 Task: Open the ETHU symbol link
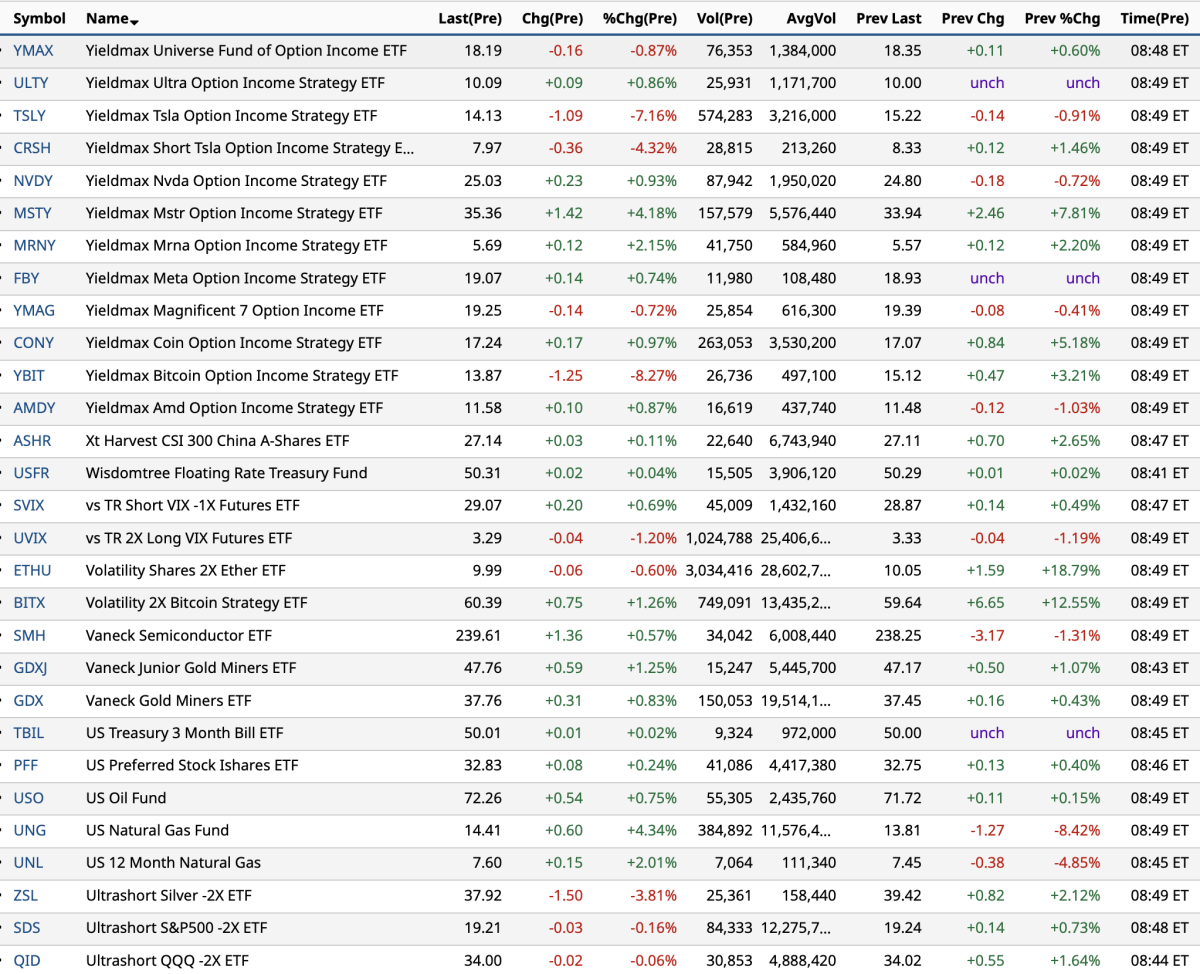pos(32,571)
